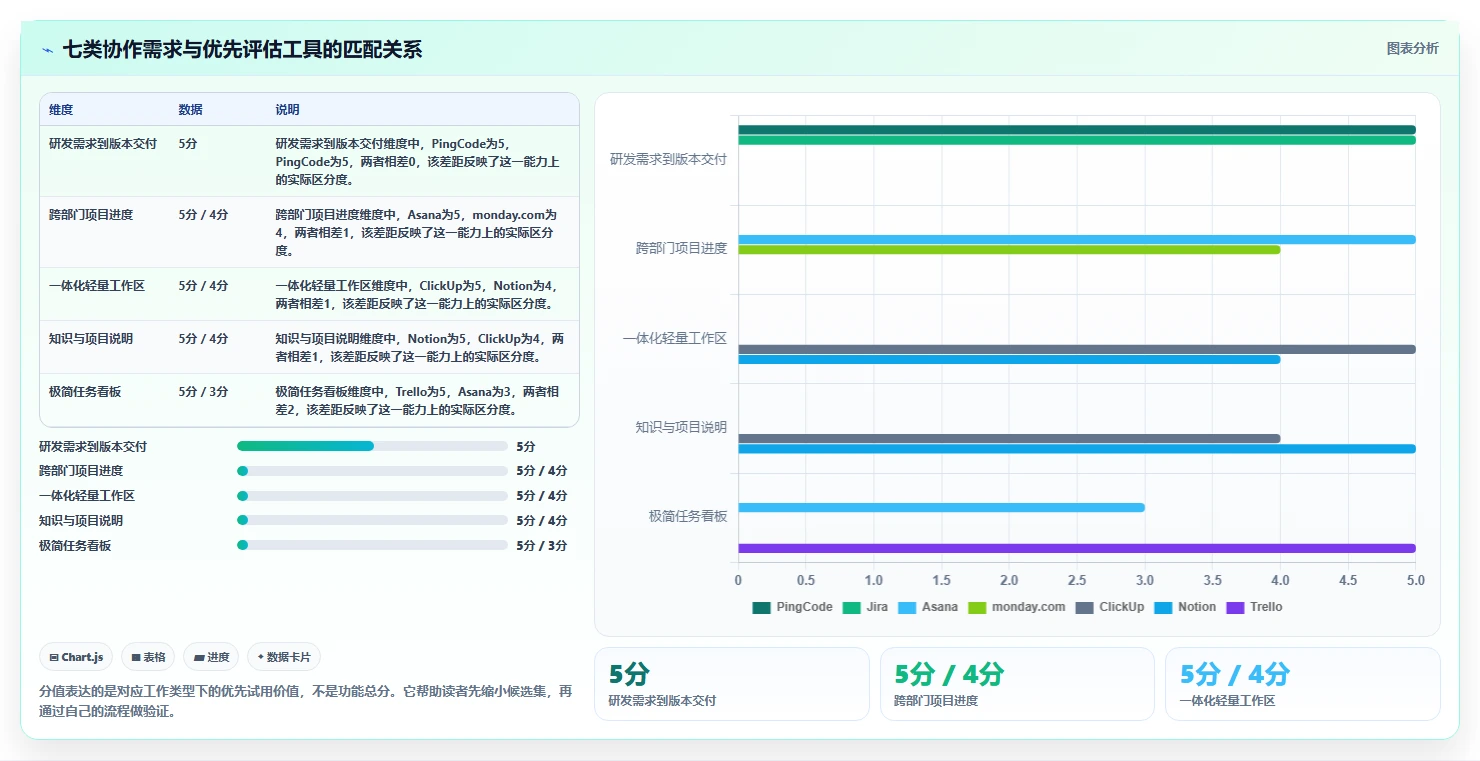The image size is (1480, 761).
Task: Open the 跨部门项目进度 data card
Action: pos(1017,684)
